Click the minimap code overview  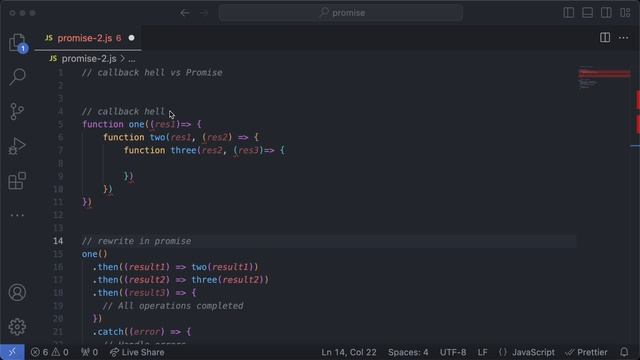(x=604, y=78)
